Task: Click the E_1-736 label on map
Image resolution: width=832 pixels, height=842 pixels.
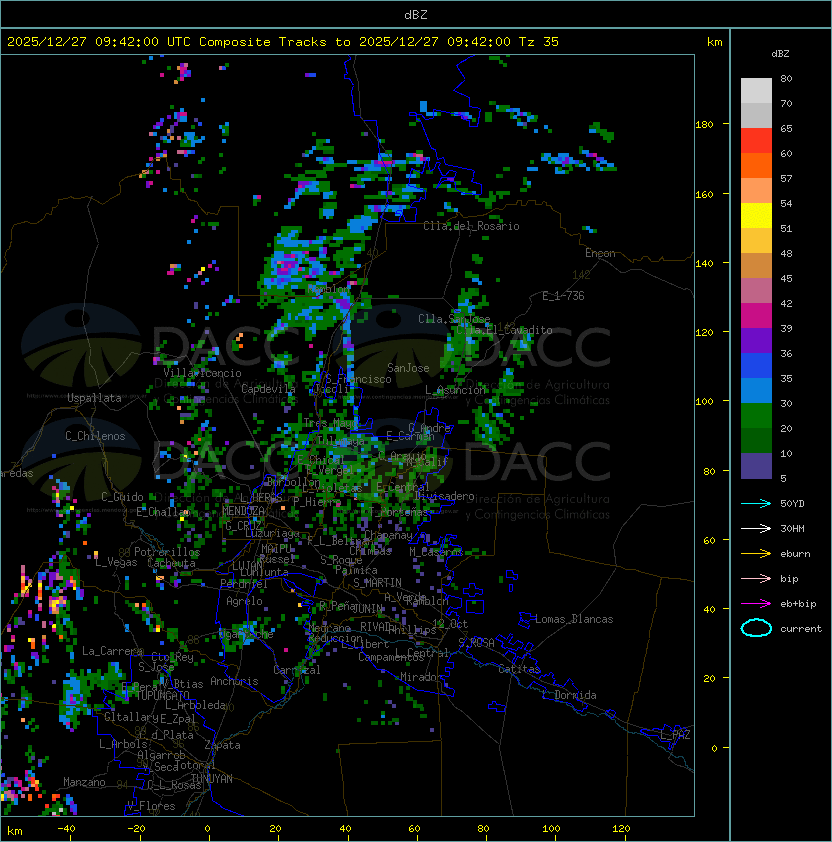Action: coord(563,296)
